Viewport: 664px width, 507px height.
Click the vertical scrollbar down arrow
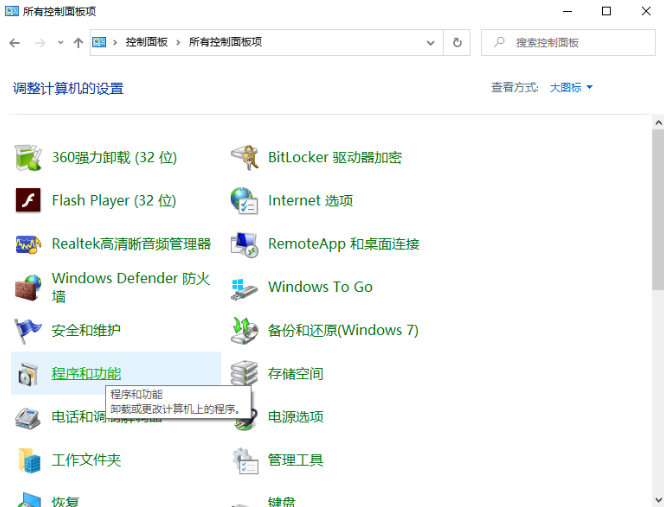(x=656, y=499)
